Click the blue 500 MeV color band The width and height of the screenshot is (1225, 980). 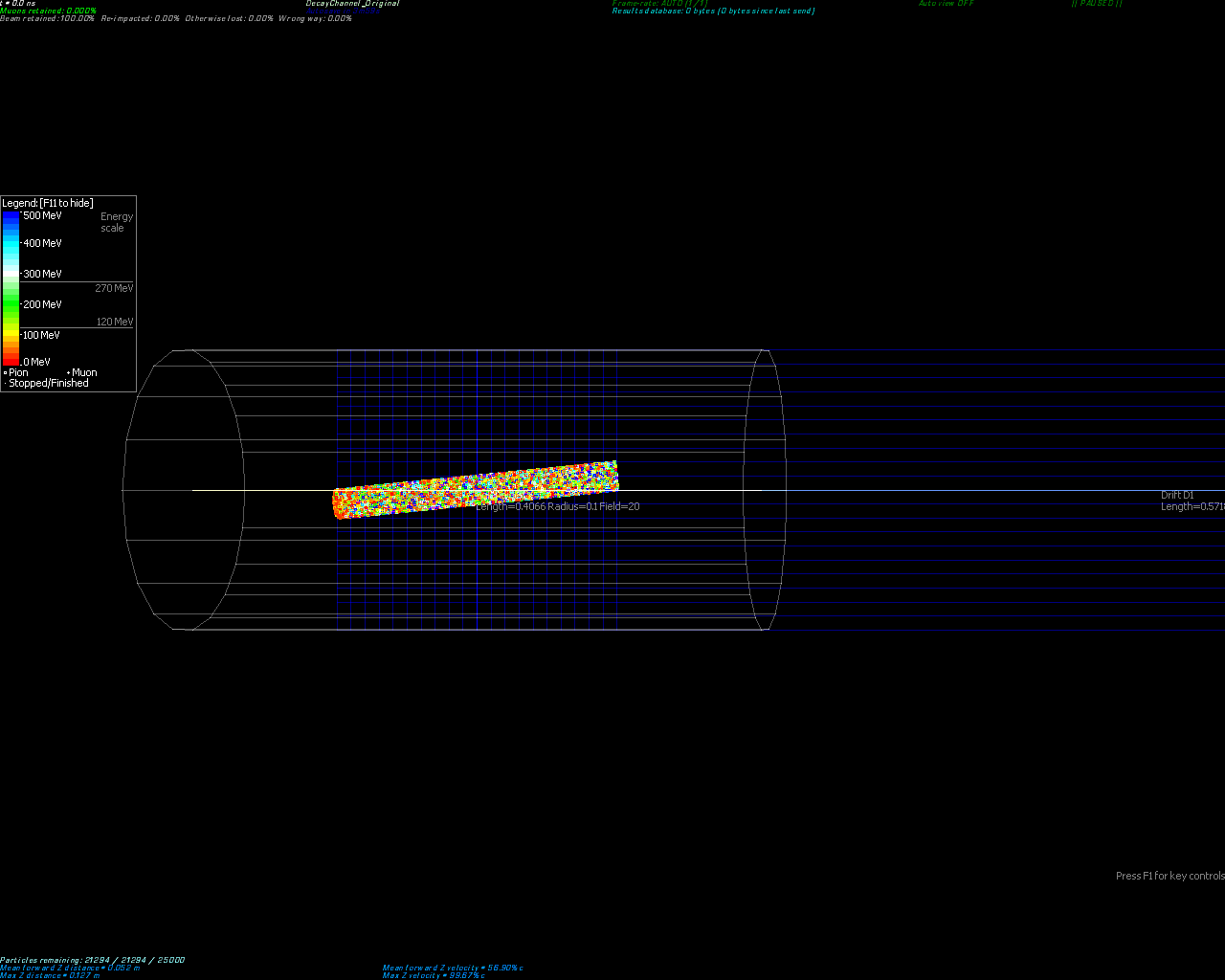pos(11,218)
